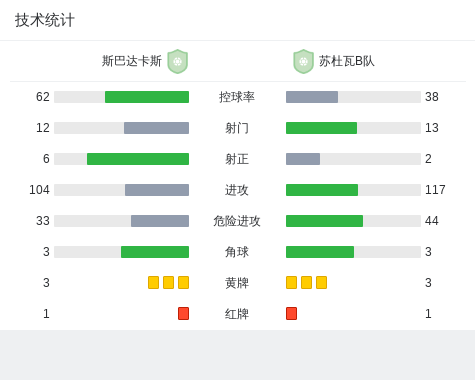Click 苏杜瓦B队 gray possession bar 38
Image resolution: width=475 pixels, height=380 pixels.
312,97
